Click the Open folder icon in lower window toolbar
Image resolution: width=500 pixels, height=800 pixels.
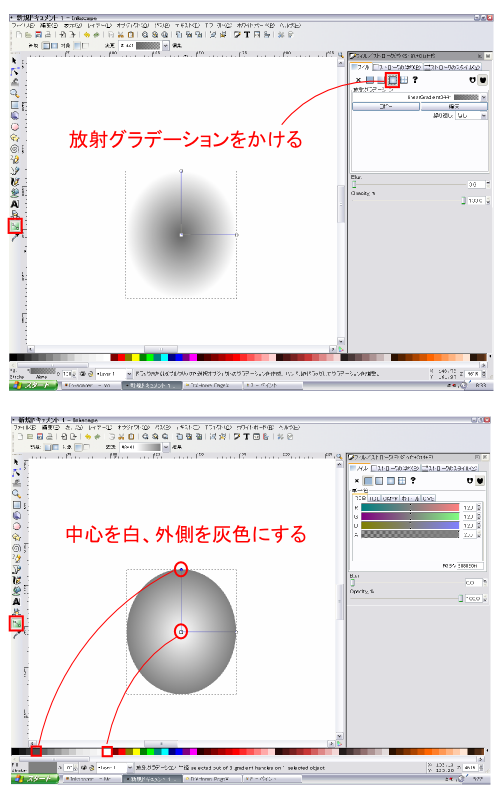[30, 437]
